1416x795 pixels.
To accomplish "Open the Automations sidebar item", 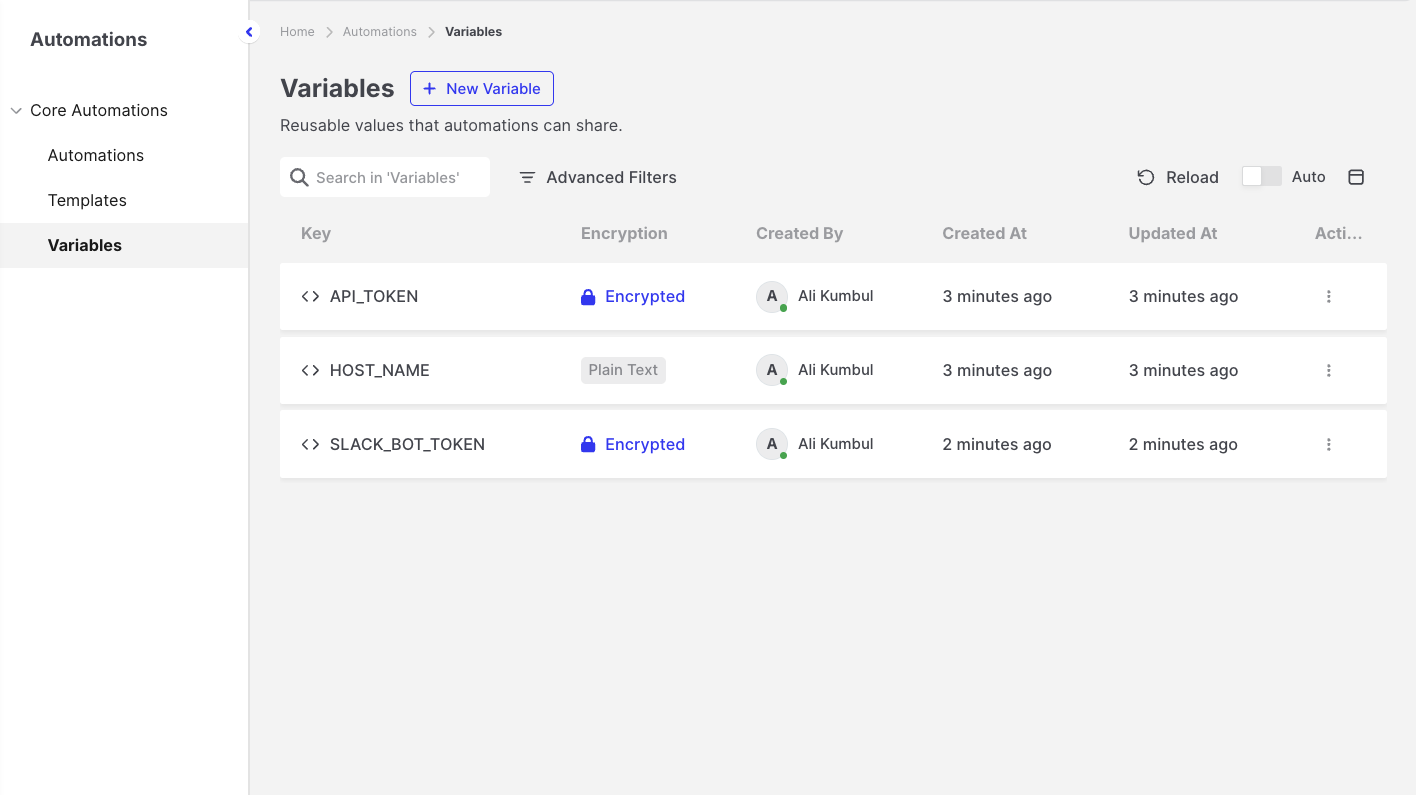I will point(96,155).
